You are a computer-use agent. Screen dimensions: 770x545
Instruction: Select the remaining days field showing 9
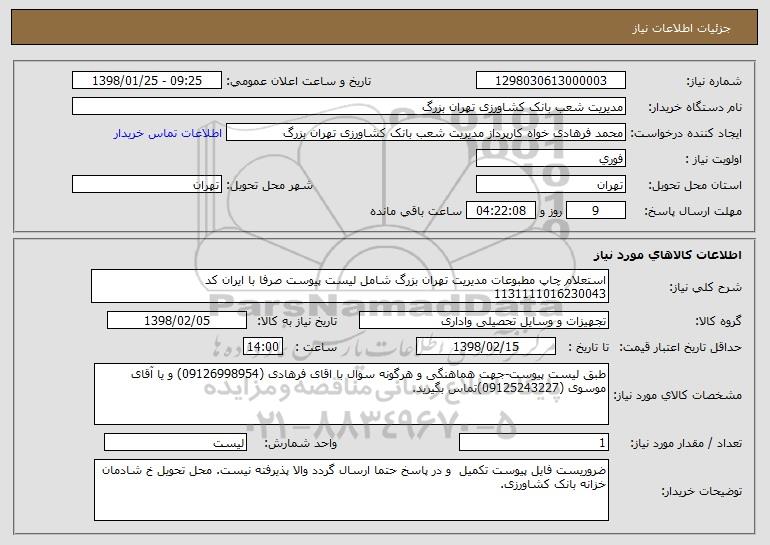(596, 211)
